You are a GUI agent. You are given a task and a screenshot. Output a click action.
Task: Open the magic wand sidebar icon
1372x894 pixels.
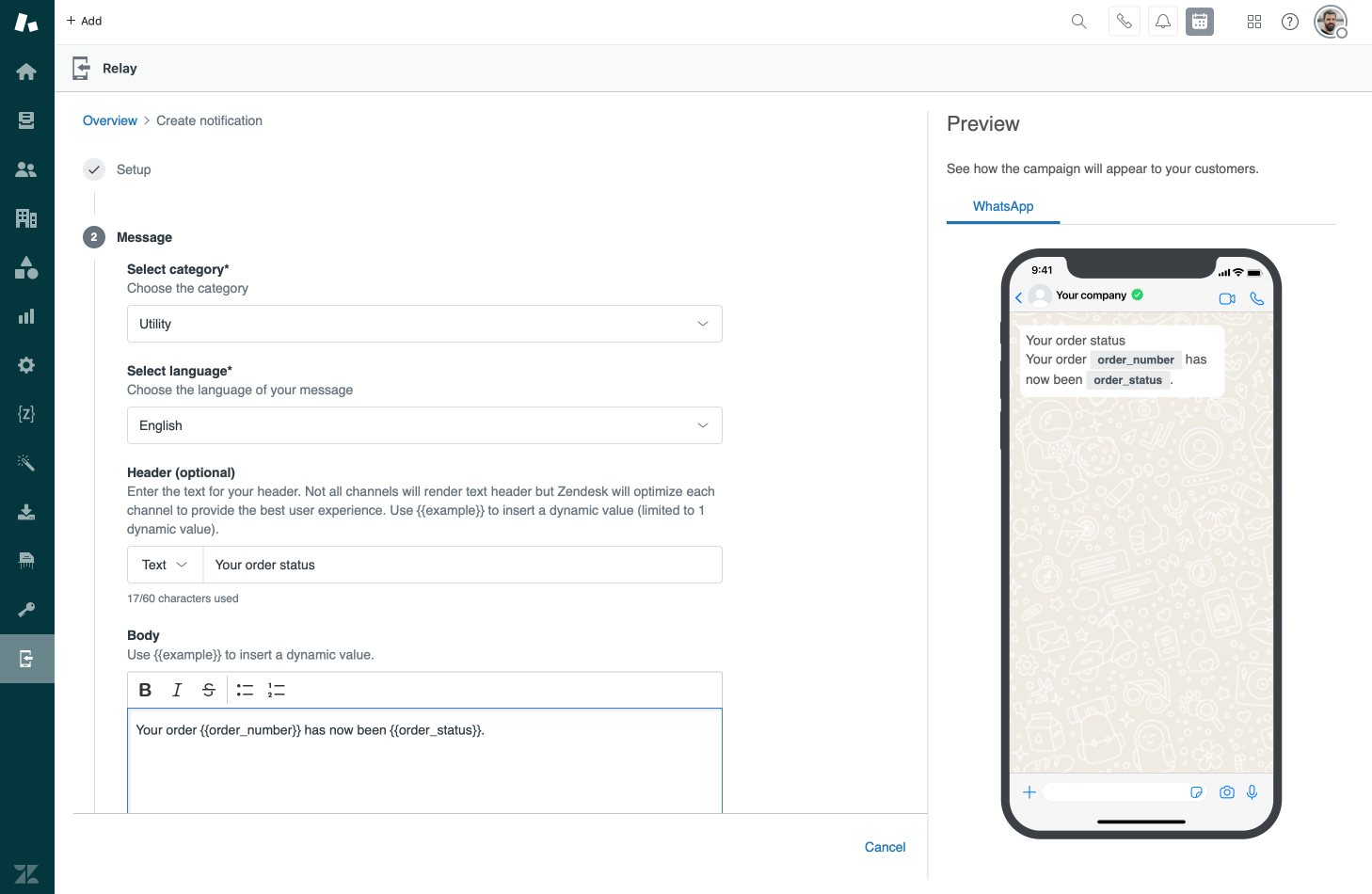pos(26,463)
